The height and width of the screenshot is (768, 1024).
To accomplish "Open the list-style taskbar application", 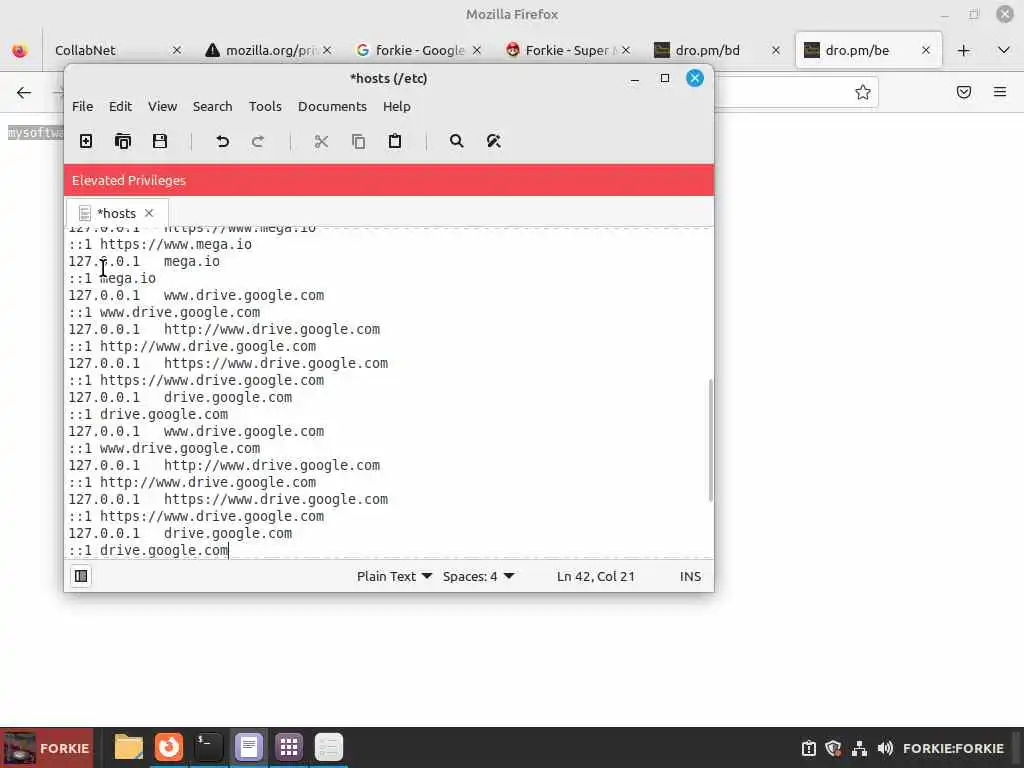I will point(328,747).
